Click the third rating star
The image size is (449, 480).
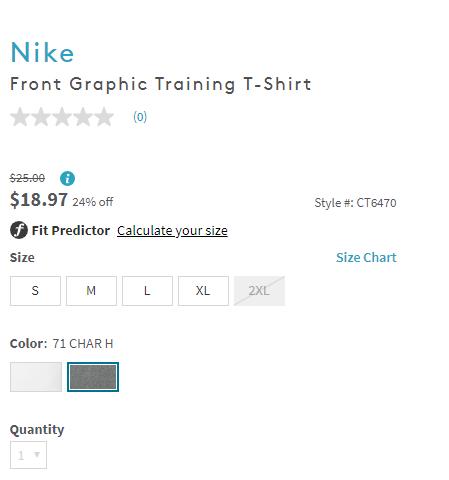(x=62, y=117)
